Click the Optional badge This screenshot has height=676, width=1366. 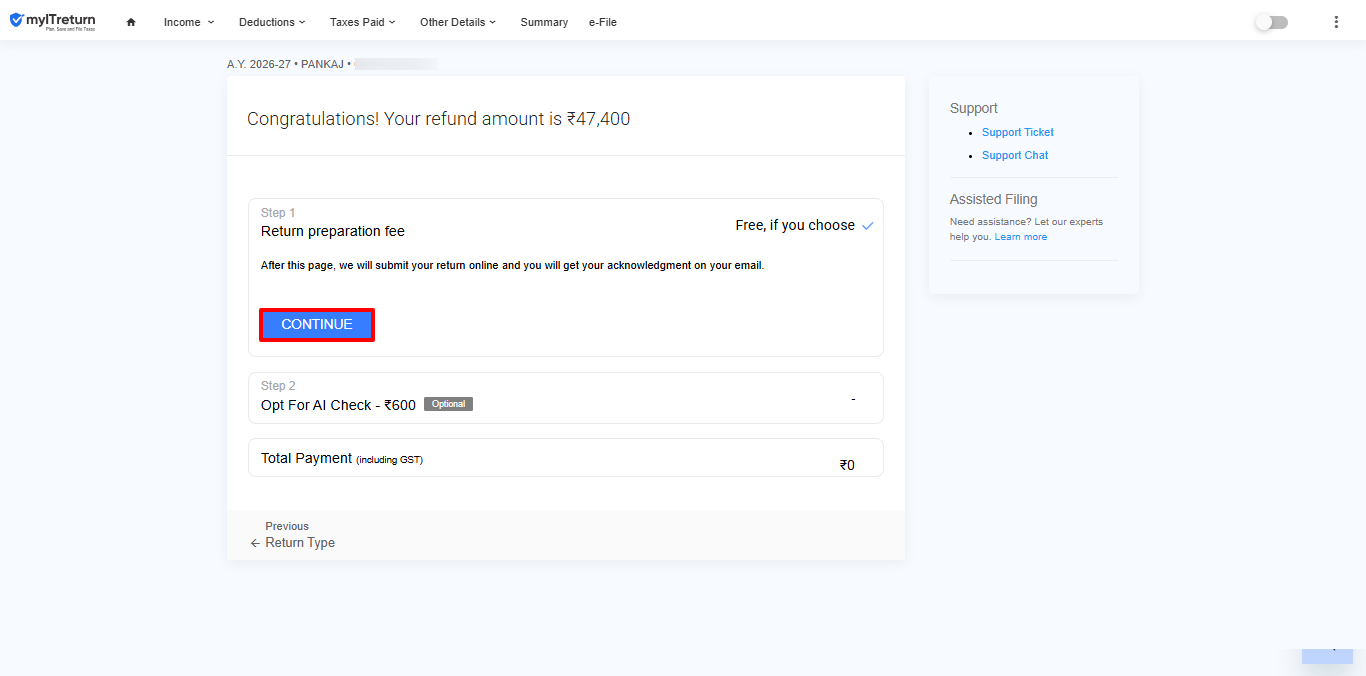pos(448,404)
